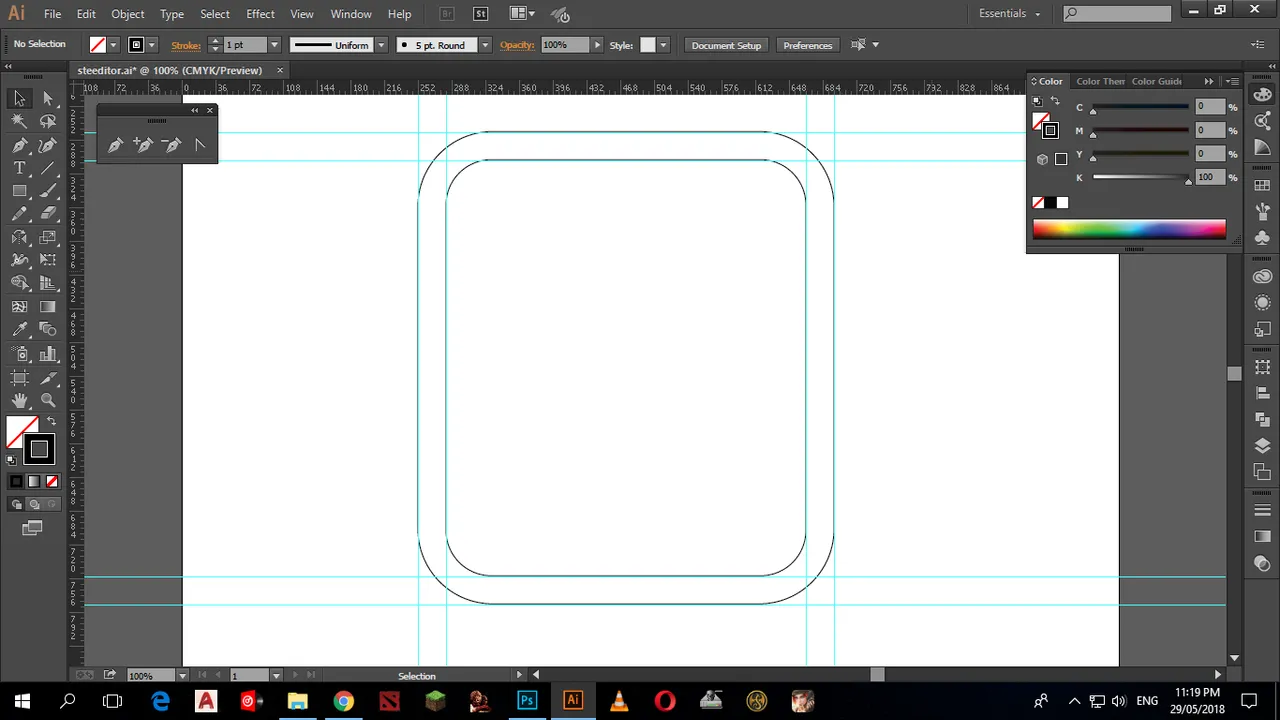
Task: Click Add Anchor Point tool in floating panel
Action: [x=143, y=145]
